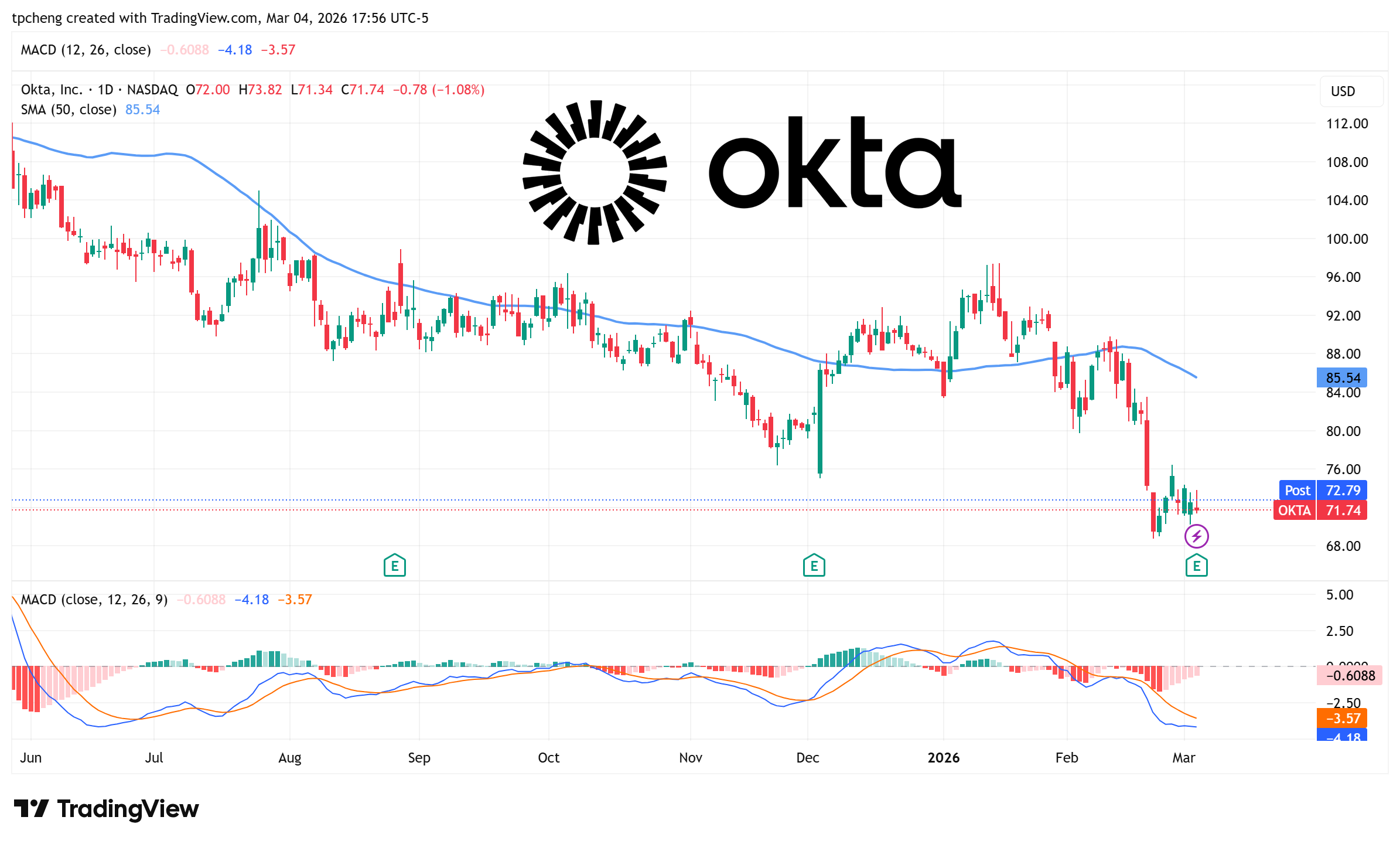Click the SMA (50, close) indicator legend
This screenshot has width=1400, height=844.
(x=69, y=110)
